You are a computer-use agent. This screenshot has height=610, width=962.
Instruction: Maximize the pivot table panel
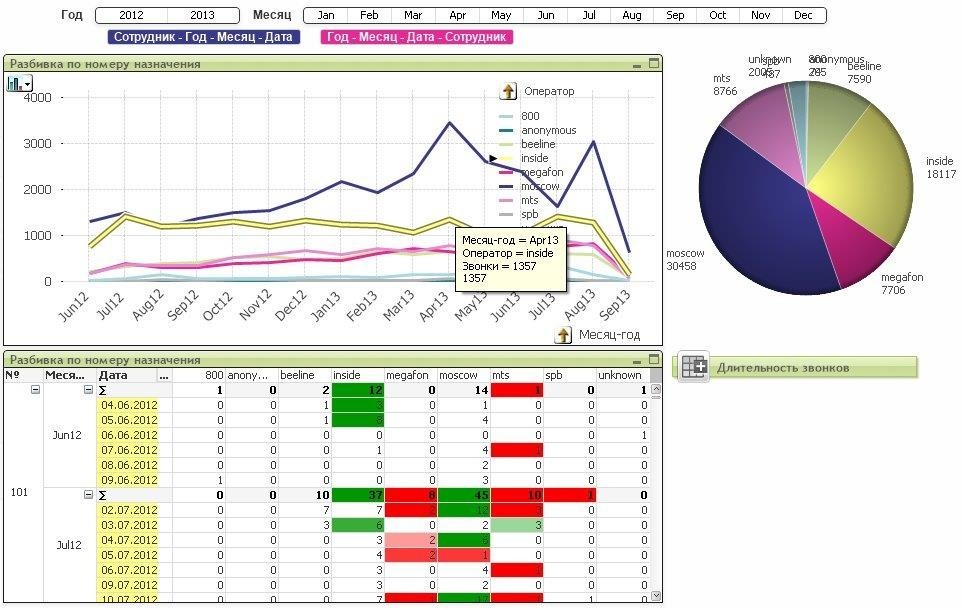pyautogui.click(x=654, y=359)
